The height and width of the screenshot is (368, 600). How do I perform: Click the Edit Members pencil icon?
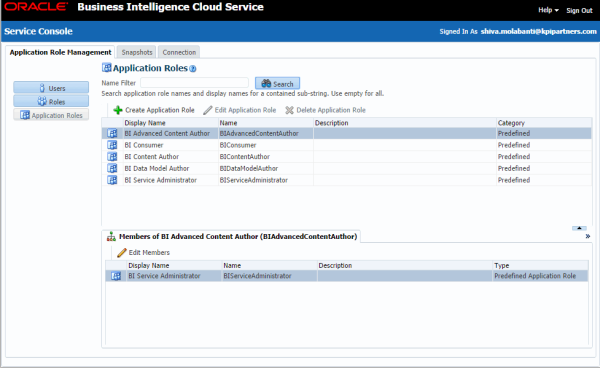click(x=122, y=252)
